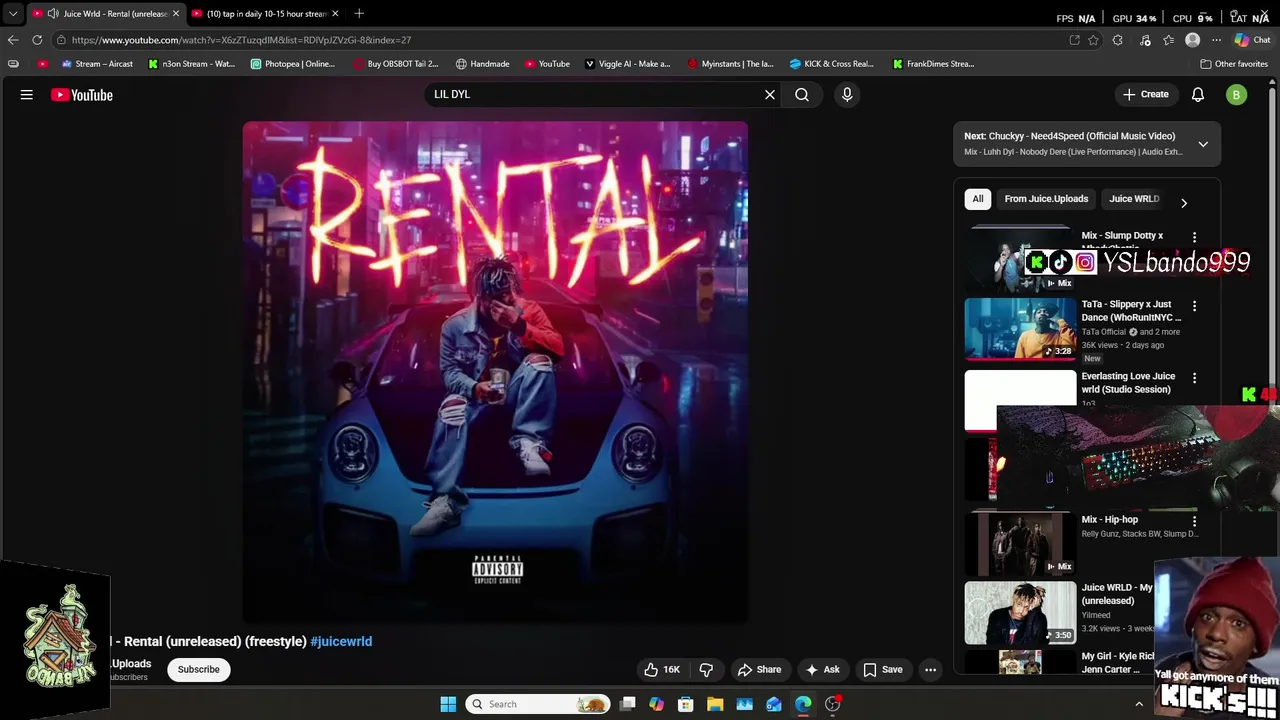Play the TaTa - Slippery thumbnail

pyautogui.click(x=1020, y=328)
